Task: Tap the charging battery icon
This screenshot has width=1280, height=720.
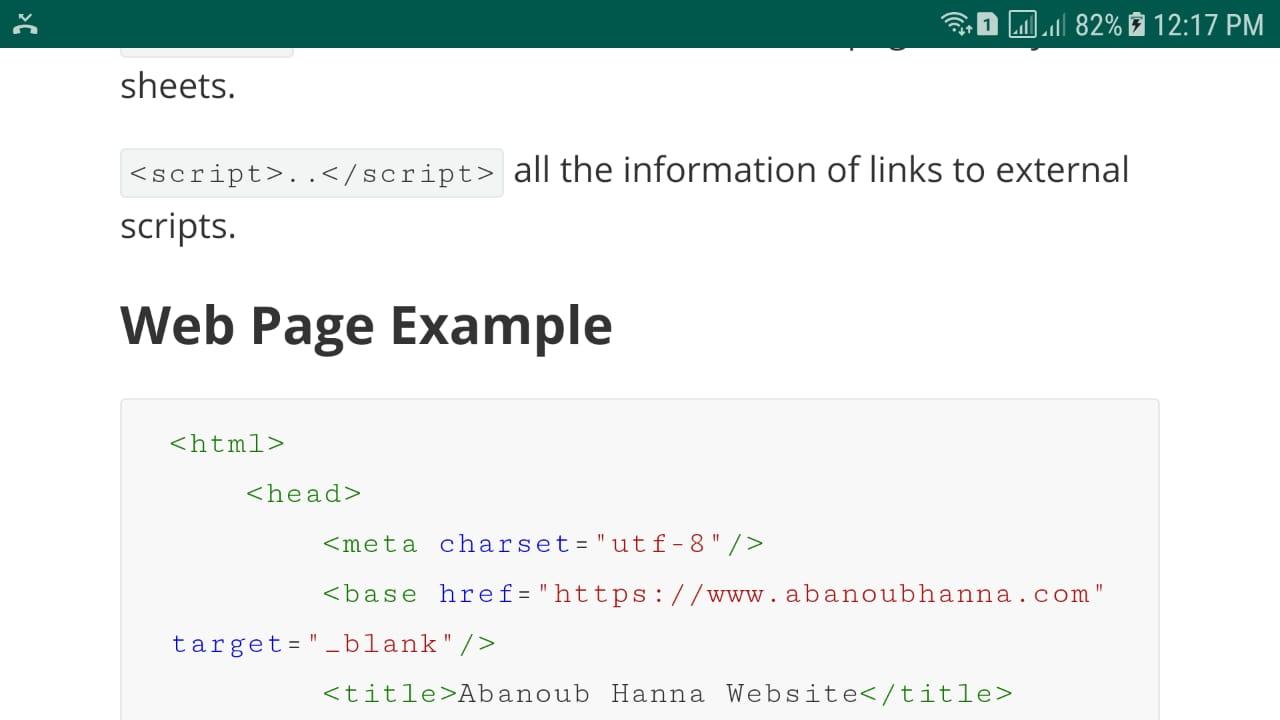Action: tap(1136, 24)
